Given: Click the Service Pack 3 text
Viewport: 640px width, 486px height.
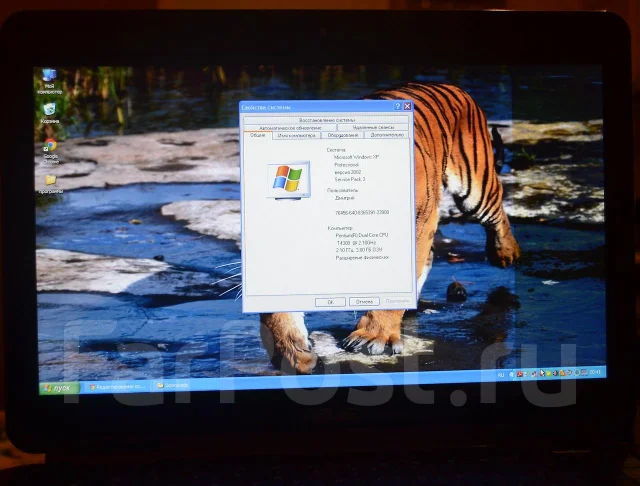Looking at the screenshot, I should tap(350, 180).
